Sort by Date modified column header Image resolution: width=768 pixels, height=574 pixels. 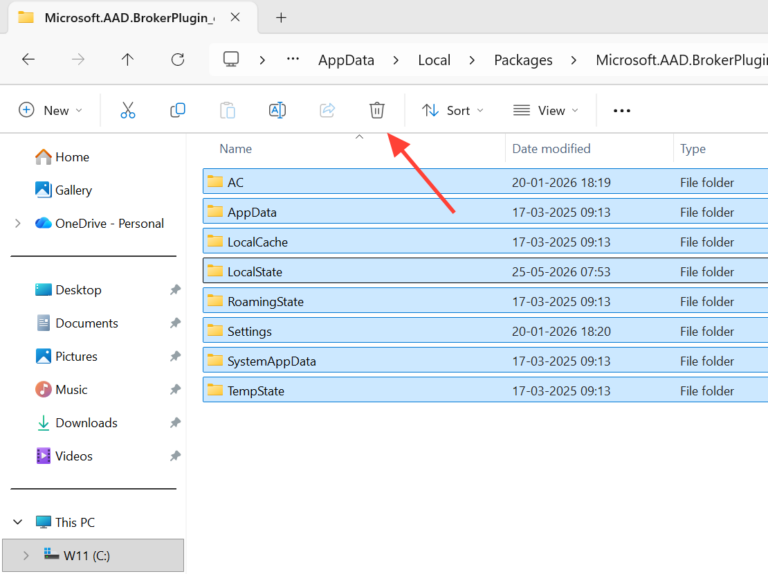tap(551, 148)
